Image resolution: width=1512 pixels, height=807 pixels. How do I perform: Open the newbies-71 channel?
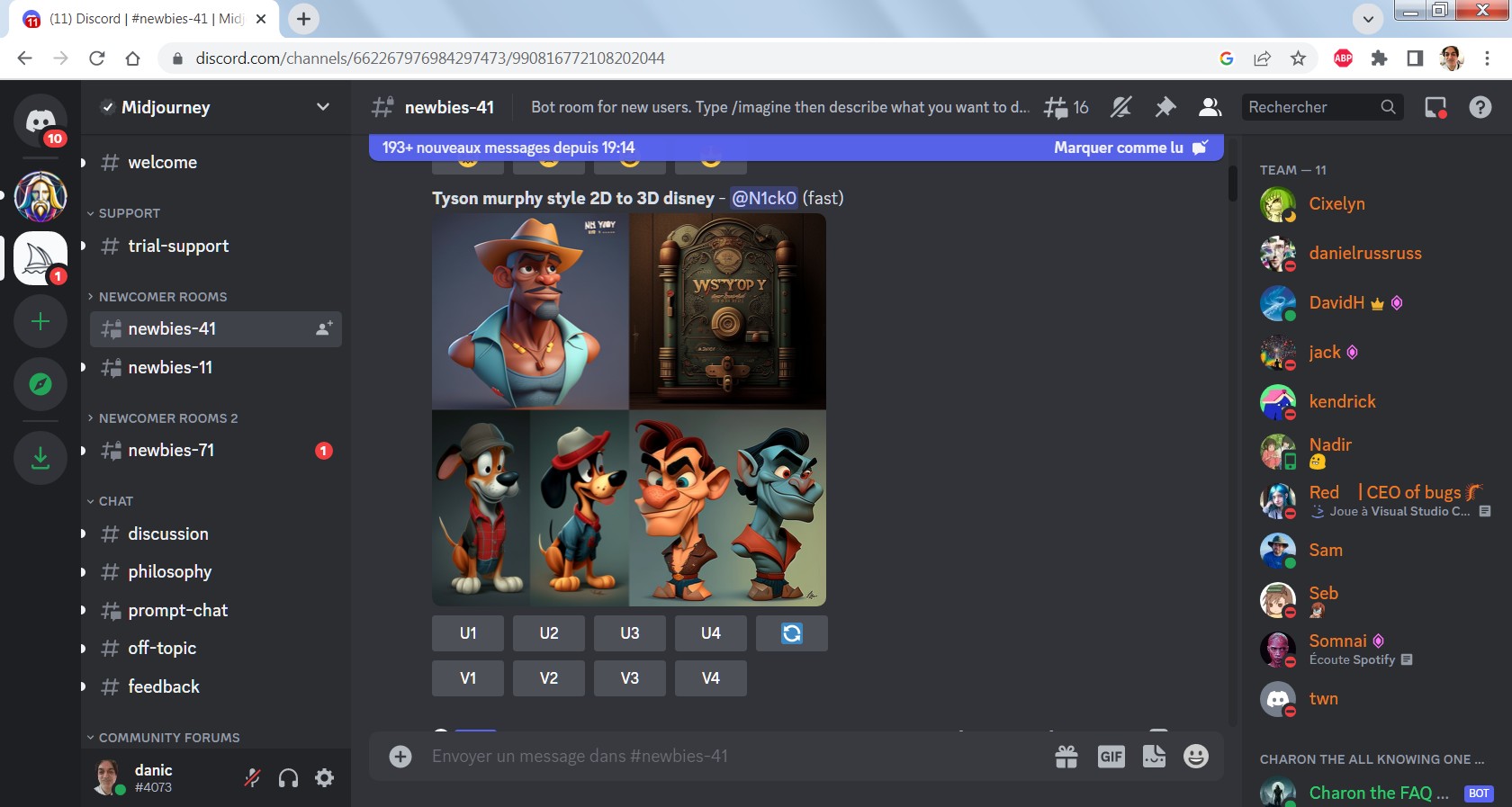216,451
